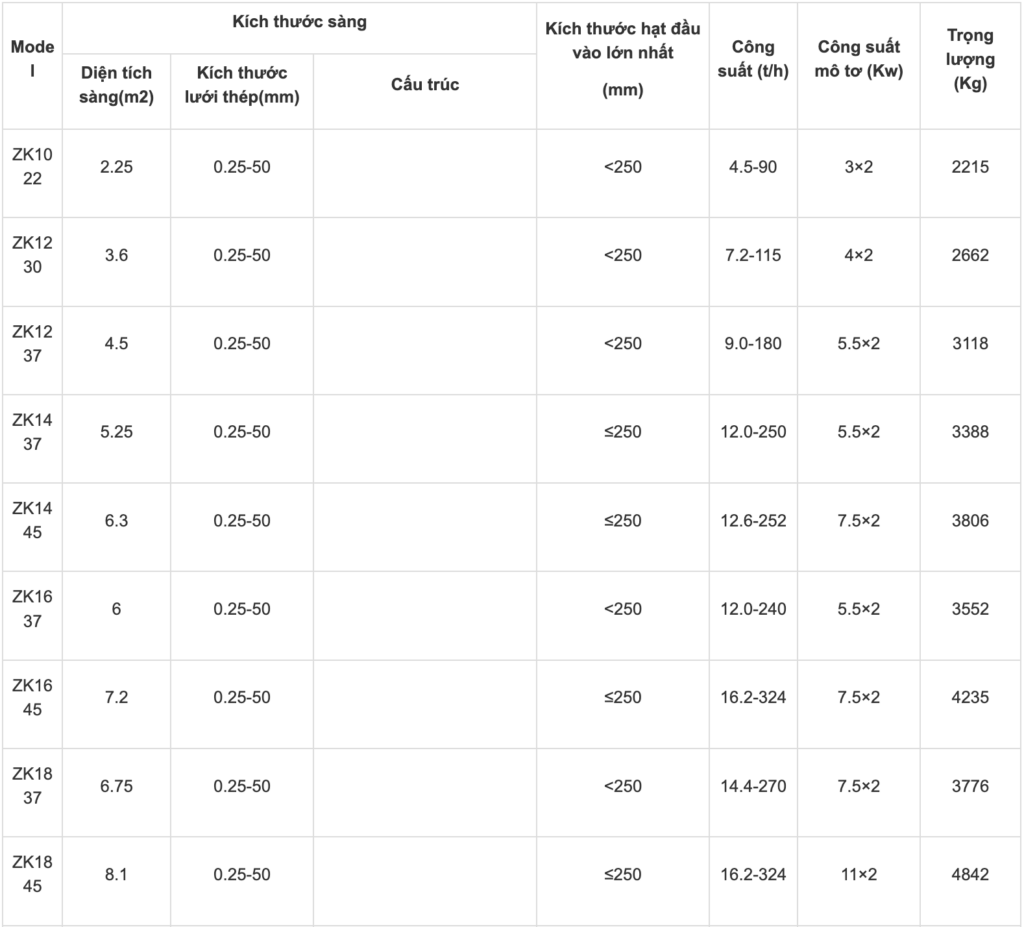Select the capacity cell 14.4-270
The width and height of the screenshot is (1024, 927).
tap(753, 786)
